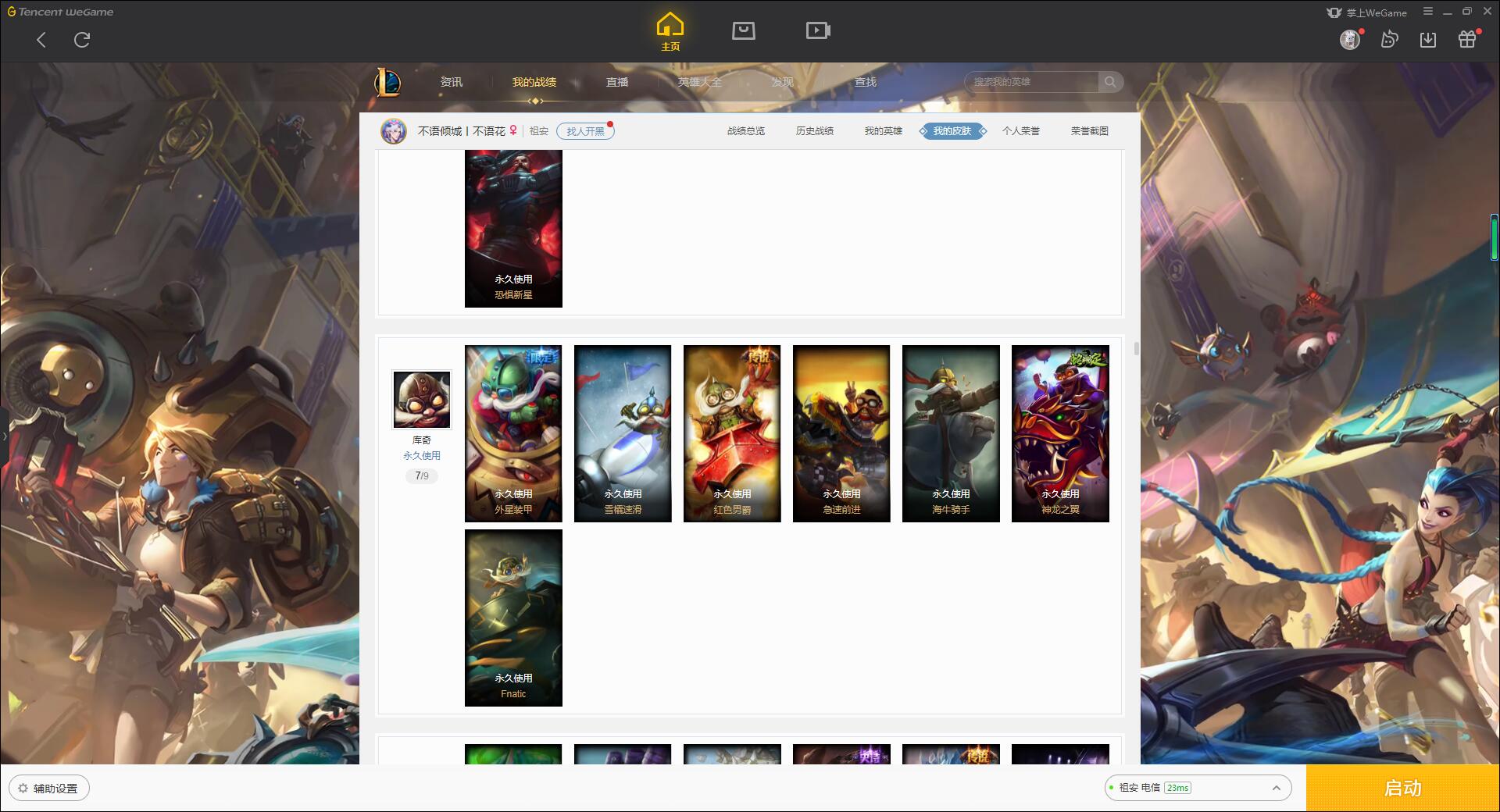Click the 23ms latency indicator
This screenshot has height=812, width=1500.
coord(1177,788)
